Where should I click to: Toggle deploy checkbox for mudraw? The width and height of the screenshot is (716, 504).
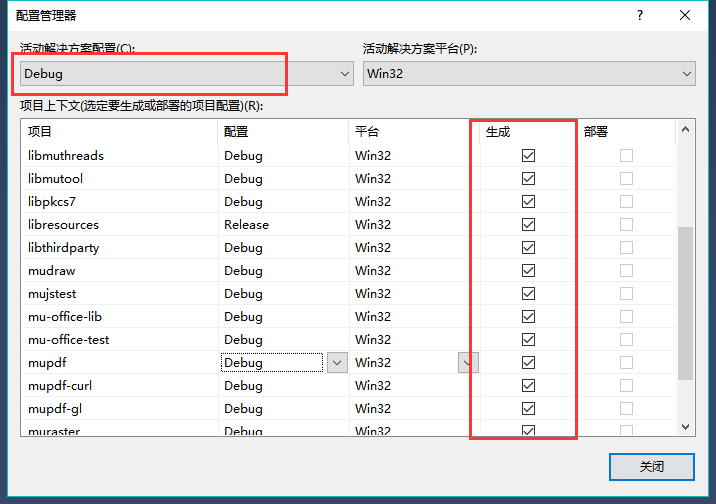(626, 271)
